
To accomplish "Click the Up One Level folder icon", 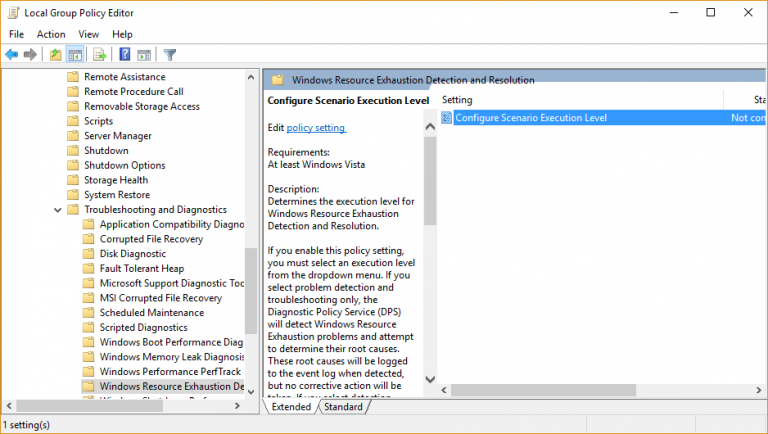I will pyautogui.click(x=55, y=54).
